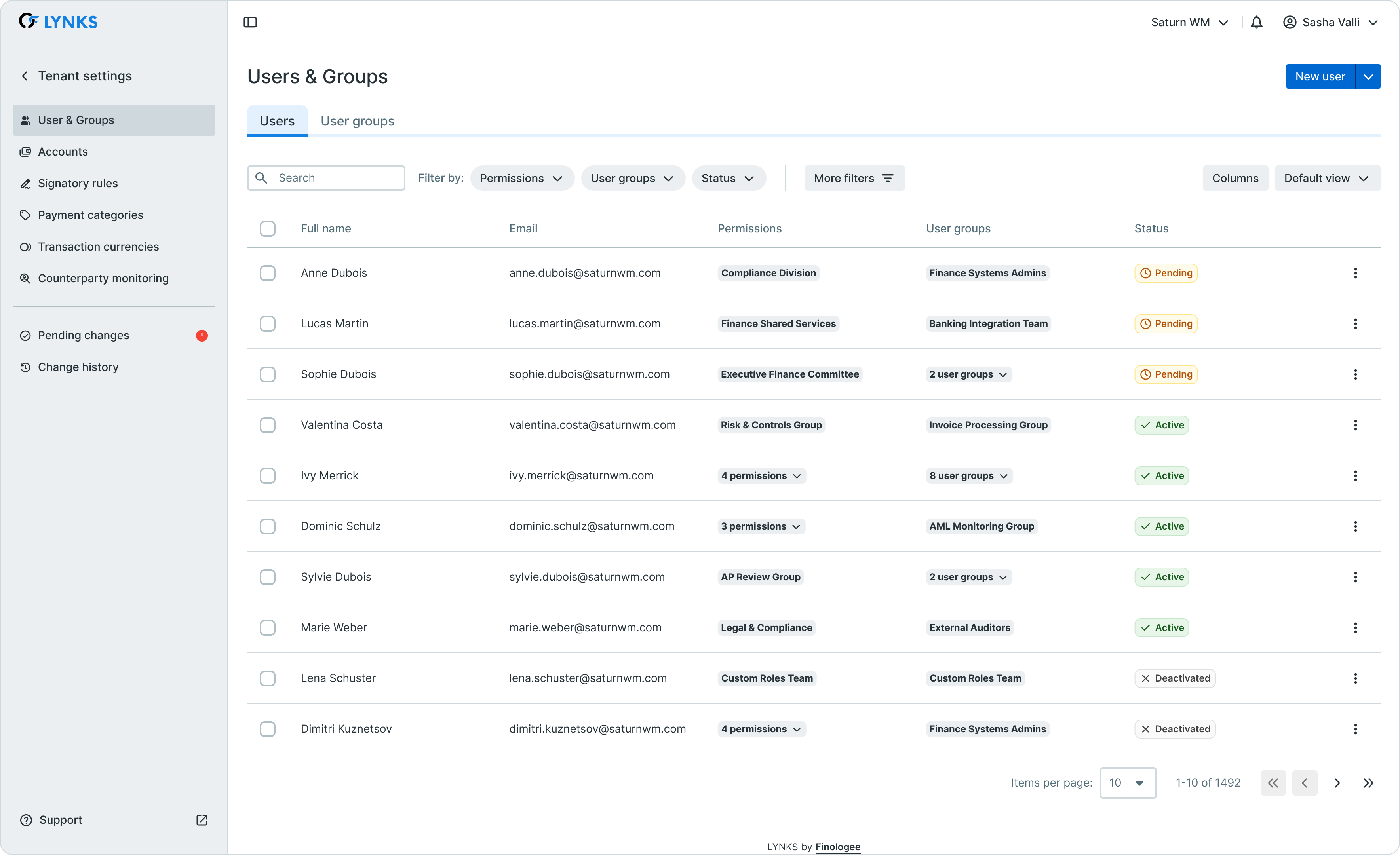The image size is (1400, 855).
Task: Click the back arrow beside Tenant settings
Action: pos(25,76)
